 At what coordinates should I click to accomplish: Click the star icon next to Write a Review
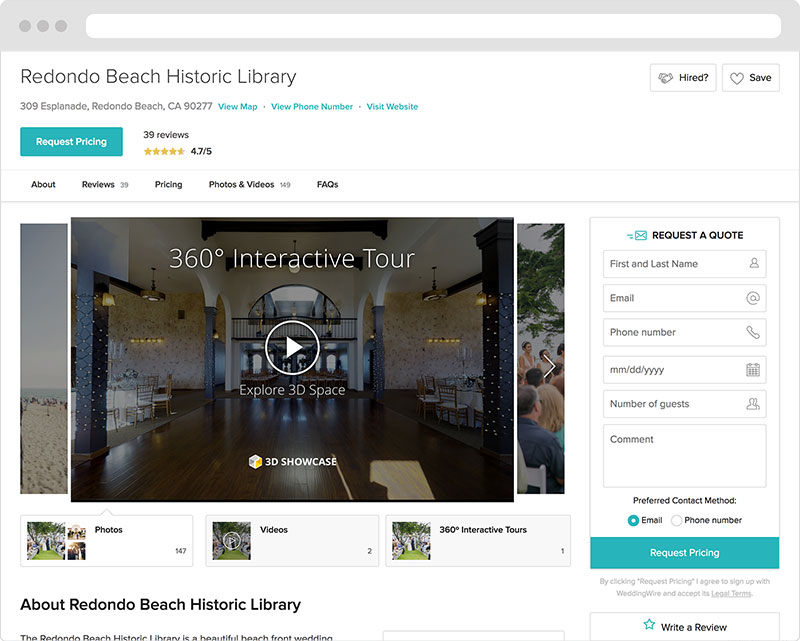[649, 624]
